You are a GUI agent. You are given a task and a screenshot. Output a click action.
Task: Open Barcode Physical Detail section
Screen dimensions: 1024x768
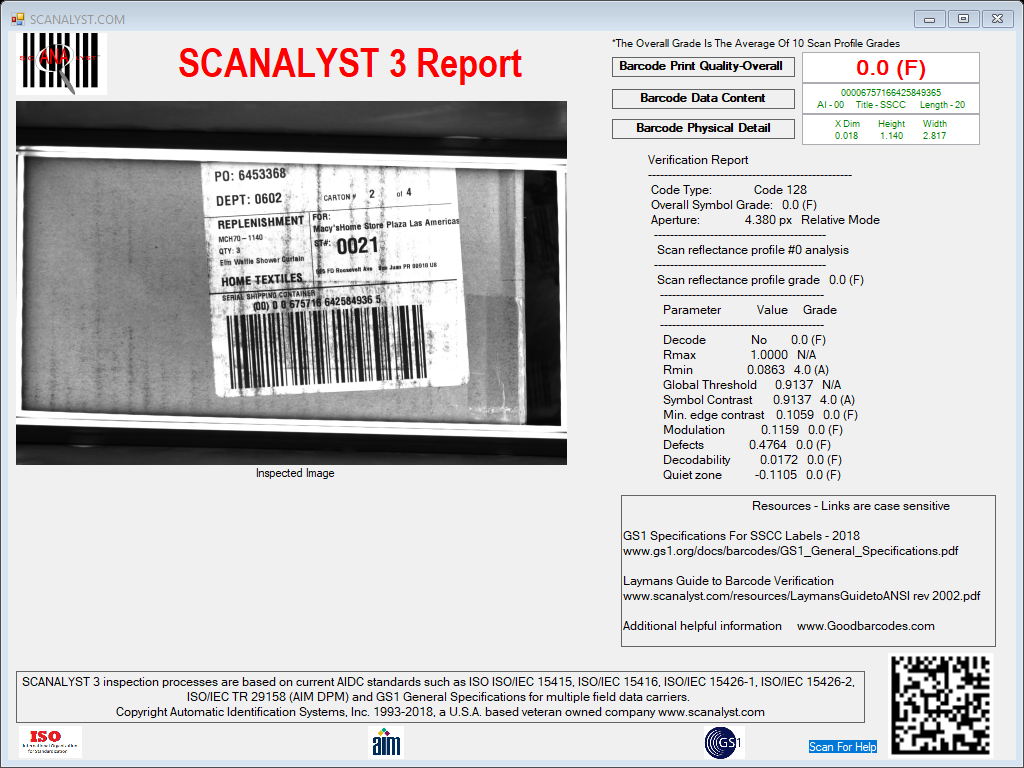click(703, 129)
